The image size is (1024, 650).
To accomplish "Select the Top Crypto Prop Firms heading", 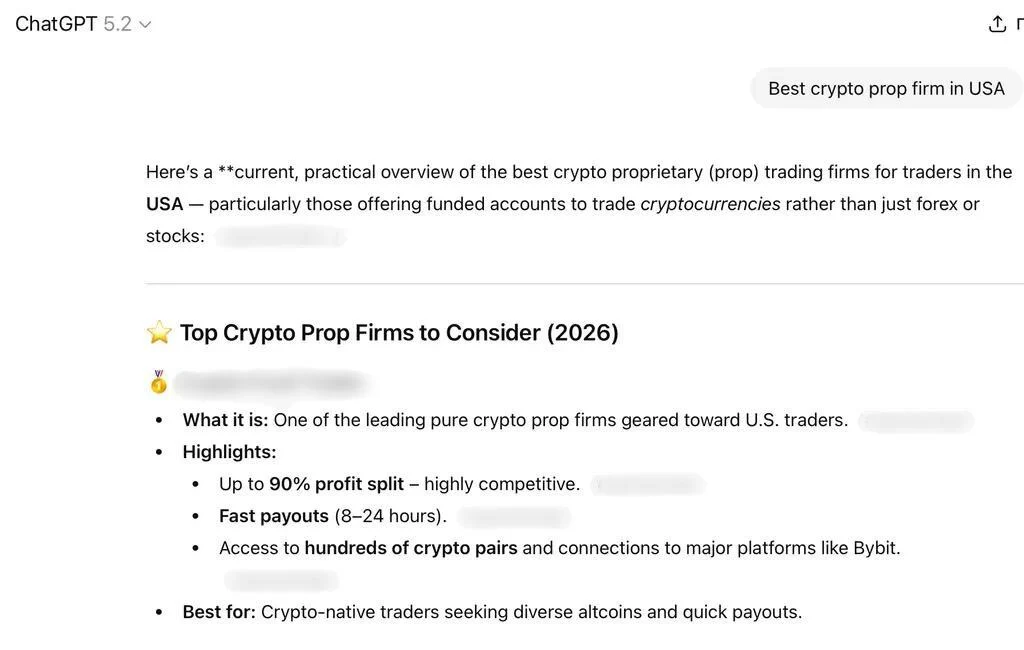I will 399,331.
